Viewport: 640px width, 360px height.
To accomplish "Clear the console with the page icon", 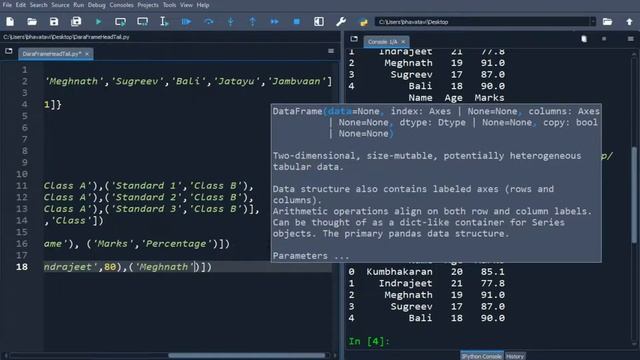I will coord(584,39).
